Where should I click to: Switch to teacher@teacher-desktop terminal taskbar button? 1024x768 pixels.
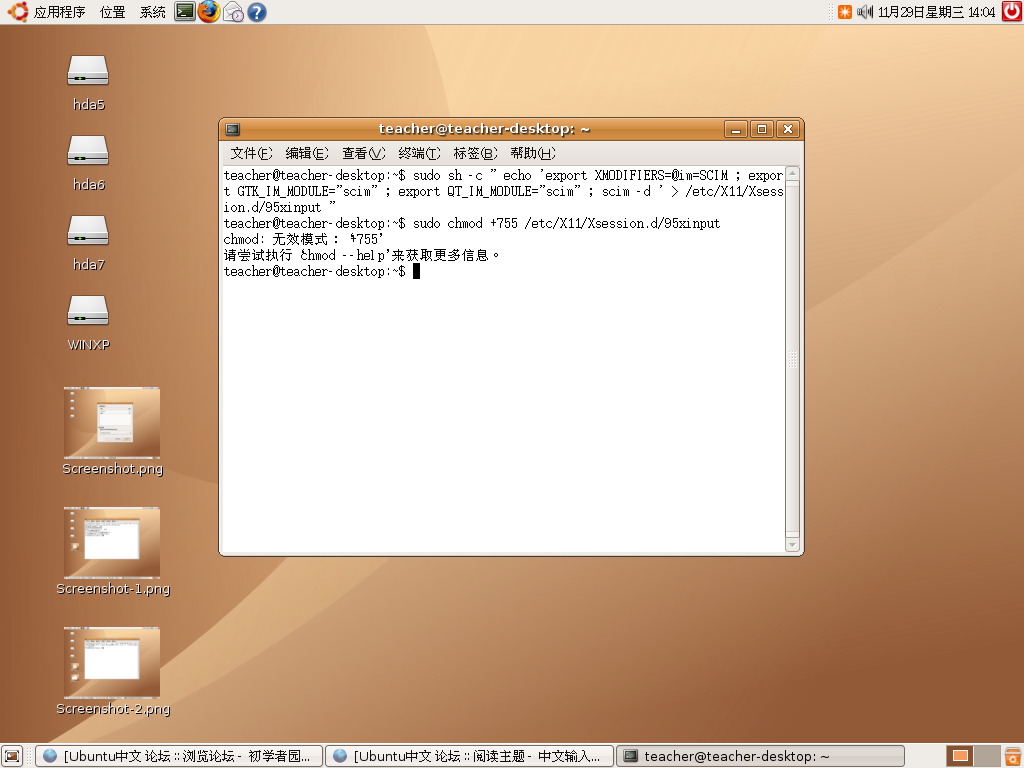[760, 756]
